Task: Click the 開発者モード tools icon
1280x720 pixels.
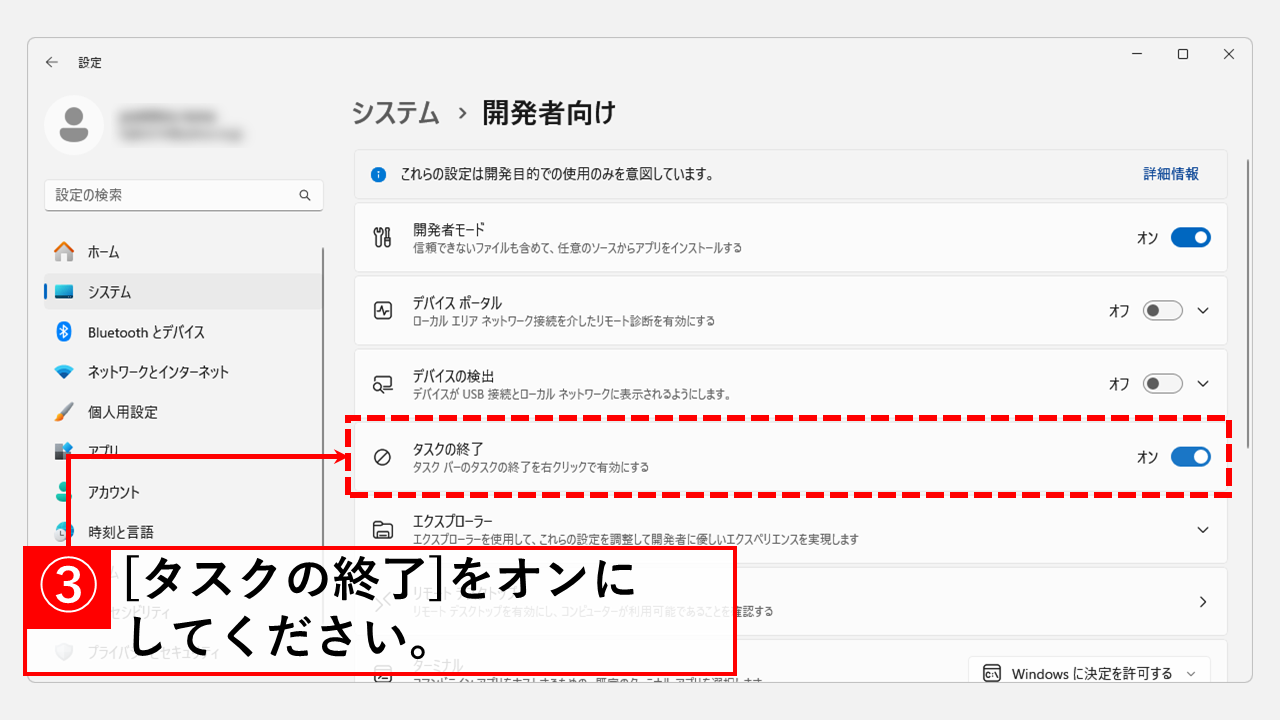Action: (382, 238)
